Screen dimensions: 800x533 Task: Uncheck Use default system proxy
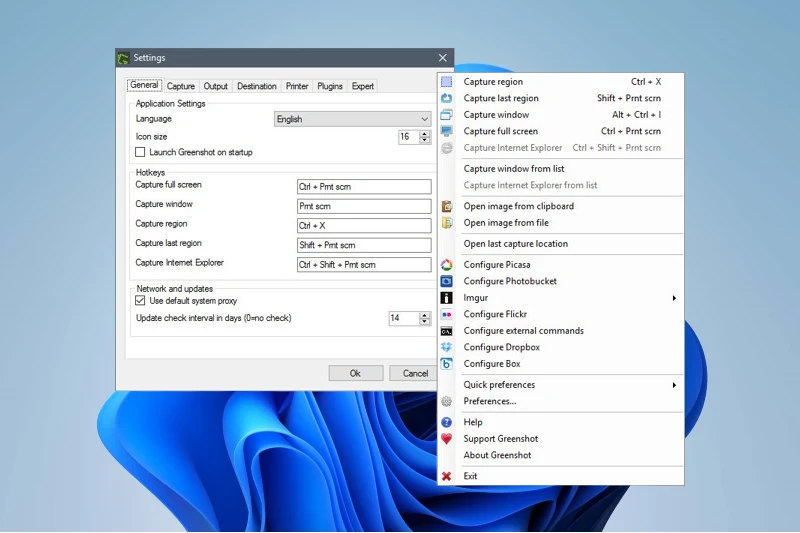(140, 300)
